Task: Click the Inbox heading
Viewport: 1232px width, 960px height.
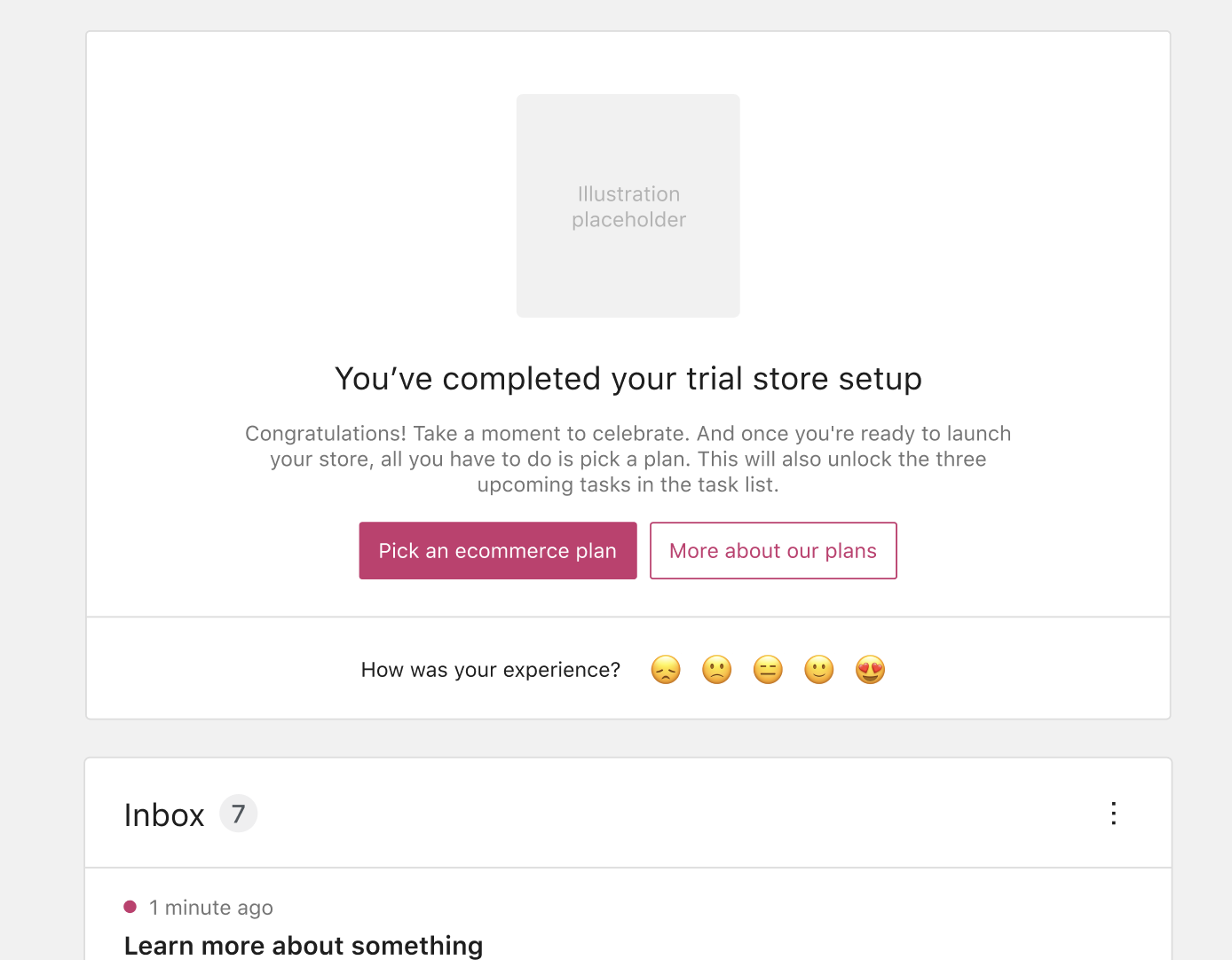Action: click(164, 813)
